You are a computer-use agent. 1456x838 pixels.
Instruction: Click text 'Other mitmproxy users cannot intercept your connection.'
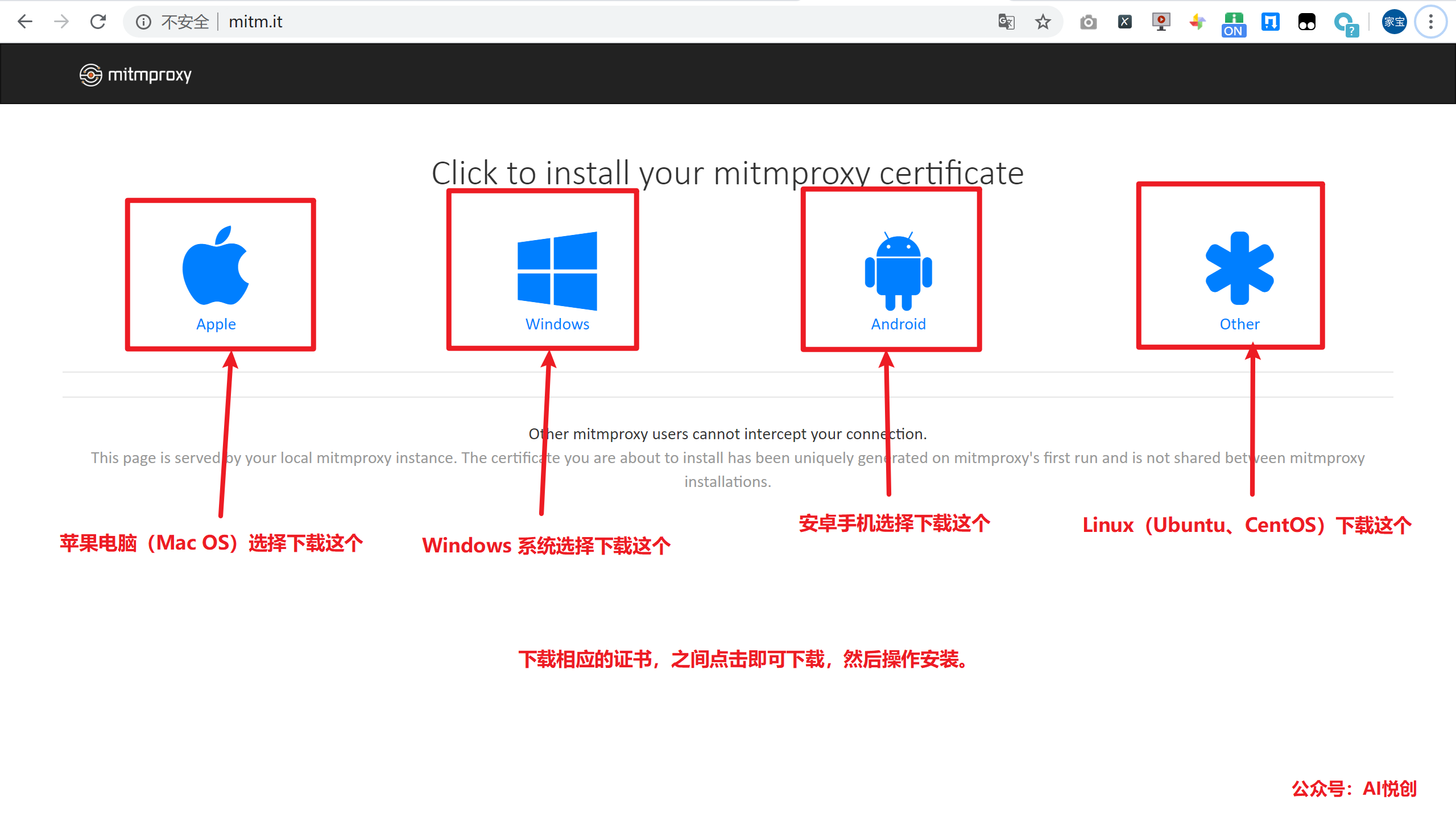pyautogui.click(x=727, y=434)
